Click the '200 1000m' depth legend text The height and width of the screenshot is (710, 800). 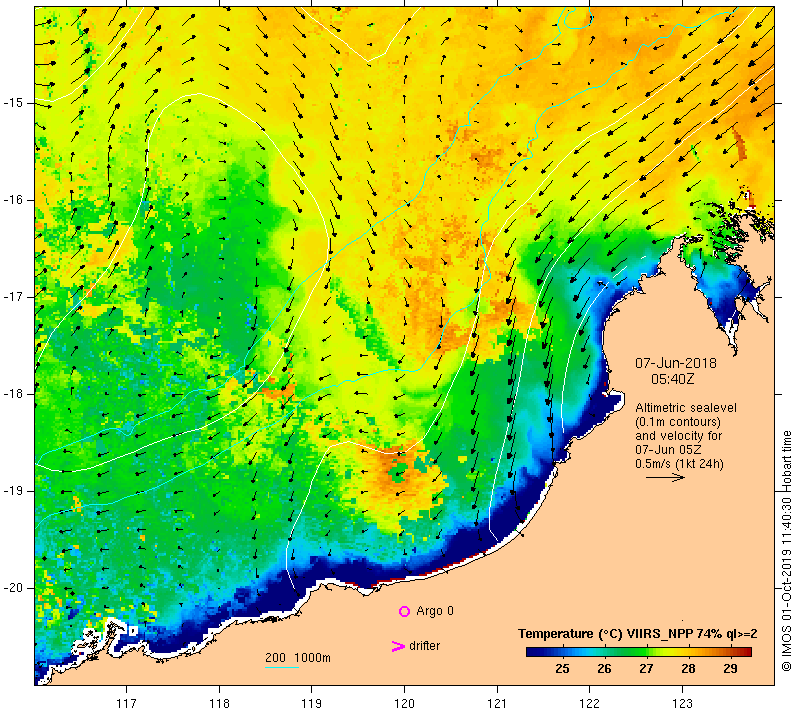point(298,657)
